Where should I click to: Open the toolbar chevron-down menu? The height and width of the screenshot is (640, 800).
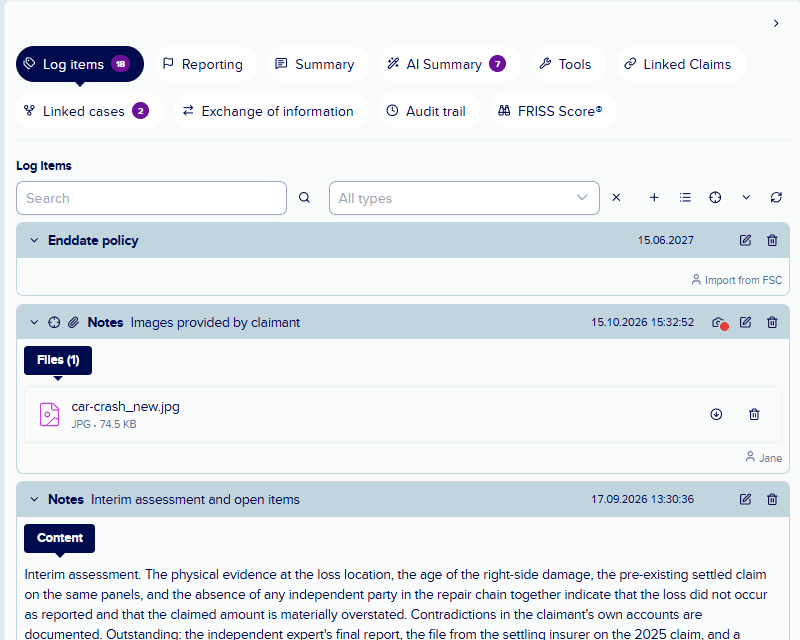tap(745, 198)
